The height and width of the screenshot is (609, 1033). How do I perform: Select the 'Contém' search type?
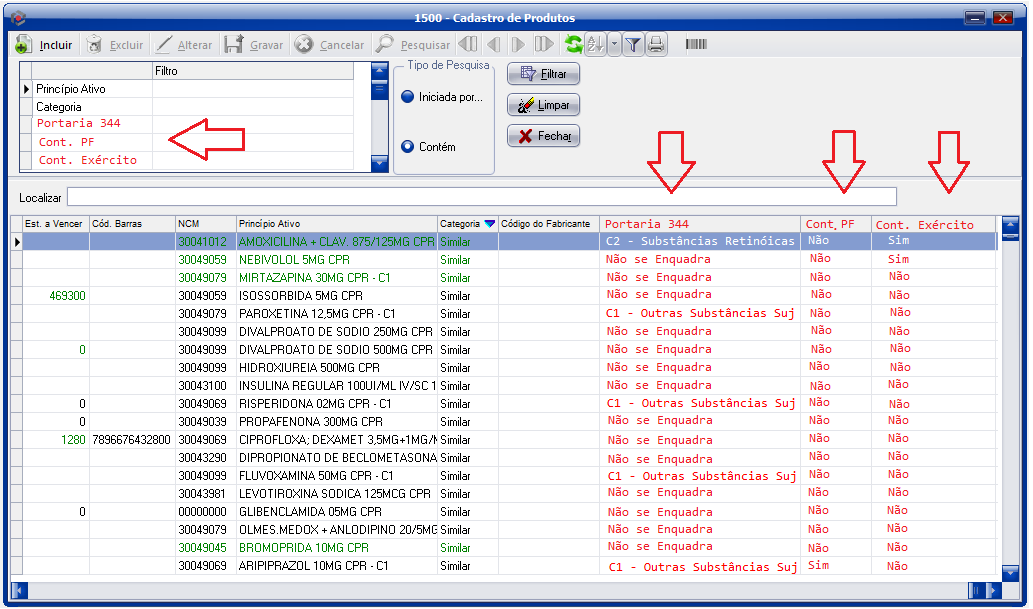pos(407,147)
